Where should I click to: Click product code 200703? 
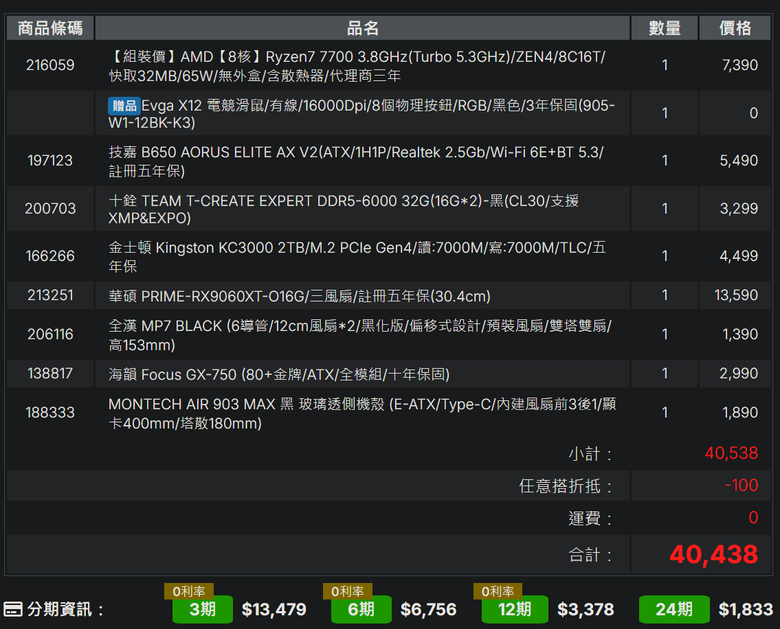point(50,209)
